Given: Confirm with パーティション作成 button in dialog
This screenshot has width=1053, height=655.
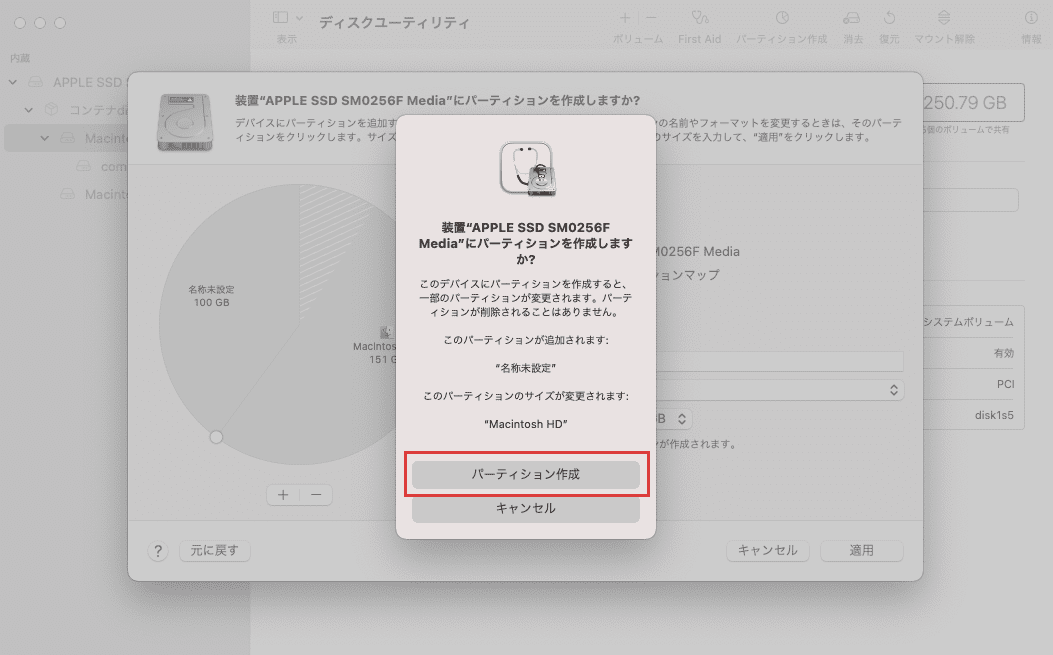Looking at the screenshot, I should [x=526, y=474].
